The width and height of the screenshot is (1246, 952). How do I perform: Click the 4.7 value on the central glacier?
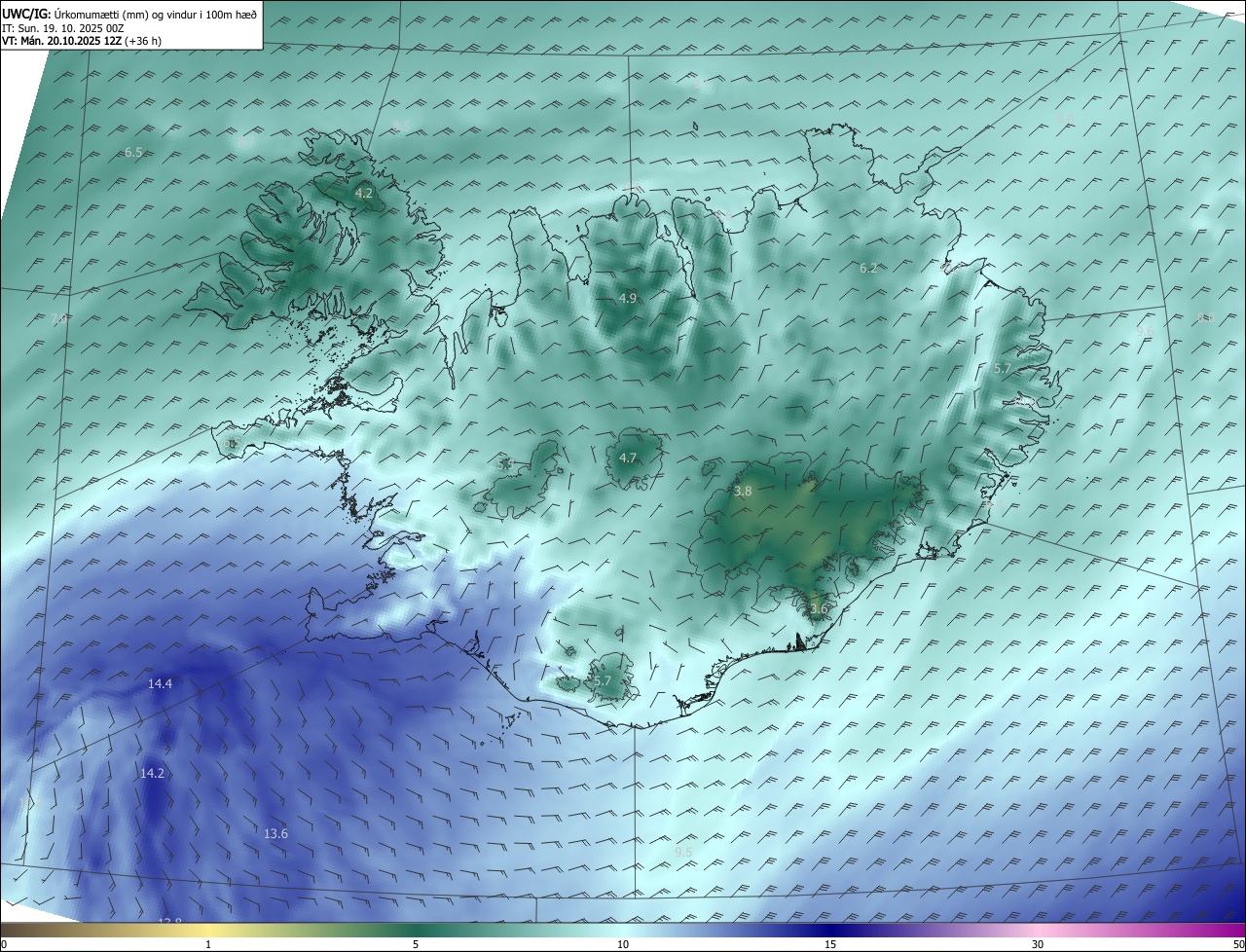pyautogui.click(x=628, y=458)
